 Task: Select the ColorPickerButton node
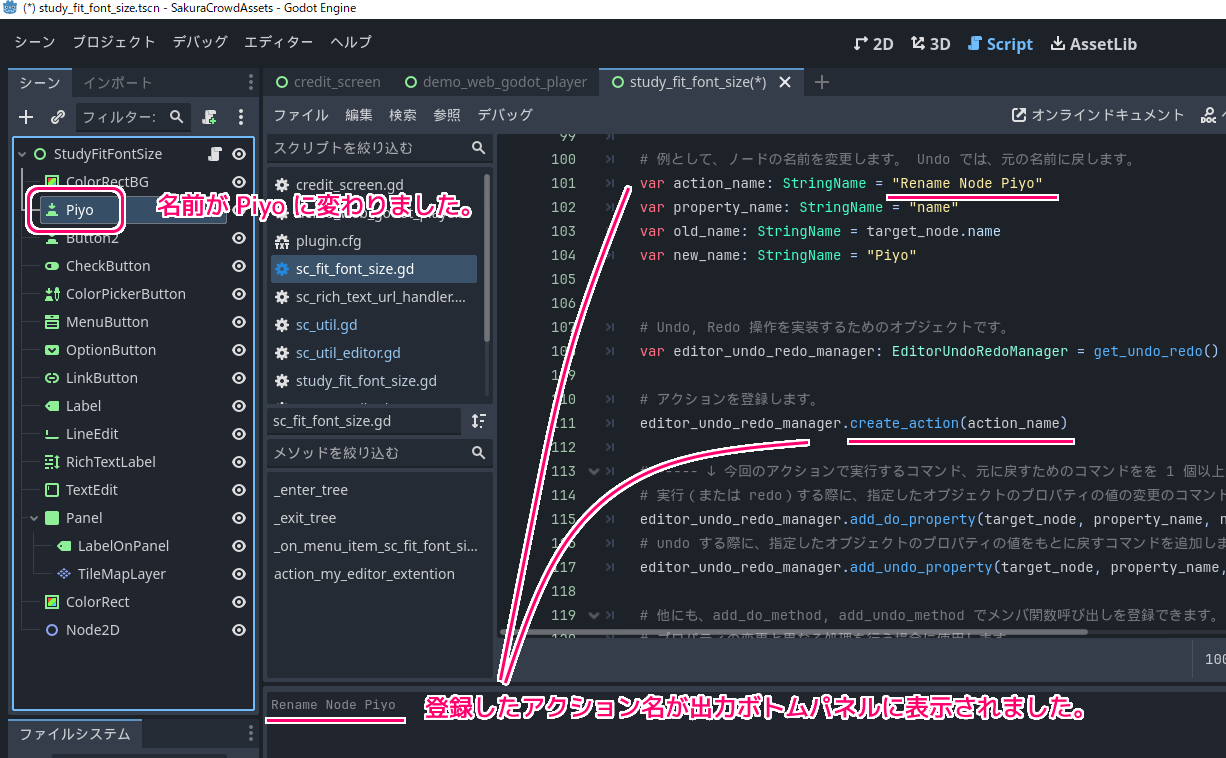[x=126, y=294]
